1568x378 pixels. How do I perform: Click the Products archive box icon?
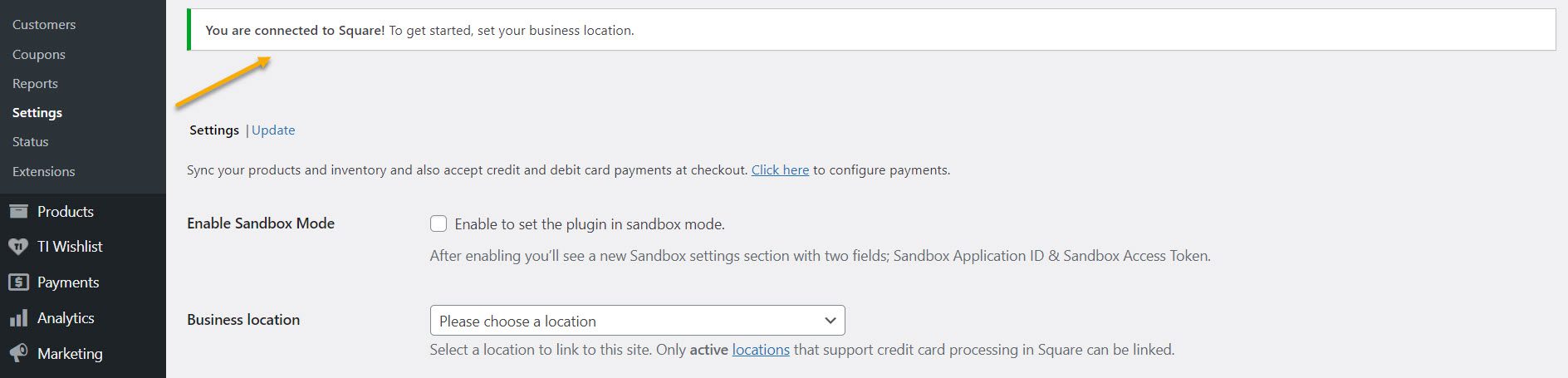[18, 211]
